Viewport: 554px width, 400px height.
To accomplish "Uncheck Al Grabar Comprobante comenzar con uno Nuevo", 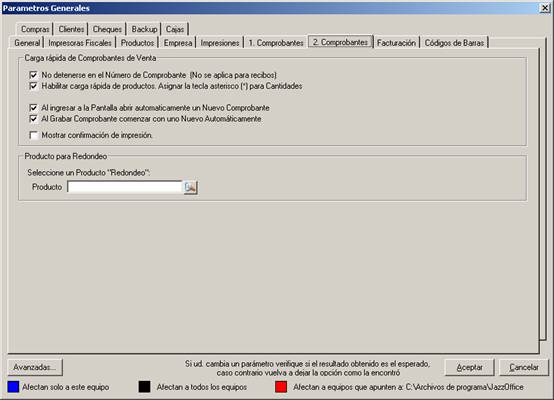I will tap(34, 119).
